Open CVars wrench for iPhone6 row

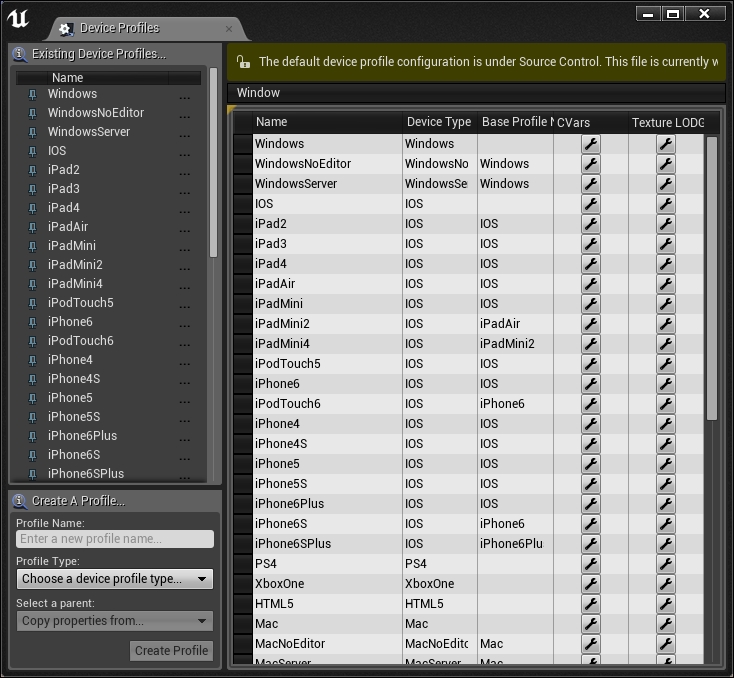(591, 384)
